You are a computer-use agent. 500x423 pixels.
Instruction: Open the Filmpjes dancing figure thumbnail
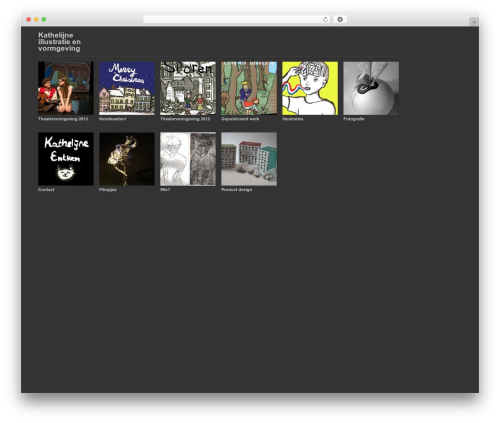(127, 159)
